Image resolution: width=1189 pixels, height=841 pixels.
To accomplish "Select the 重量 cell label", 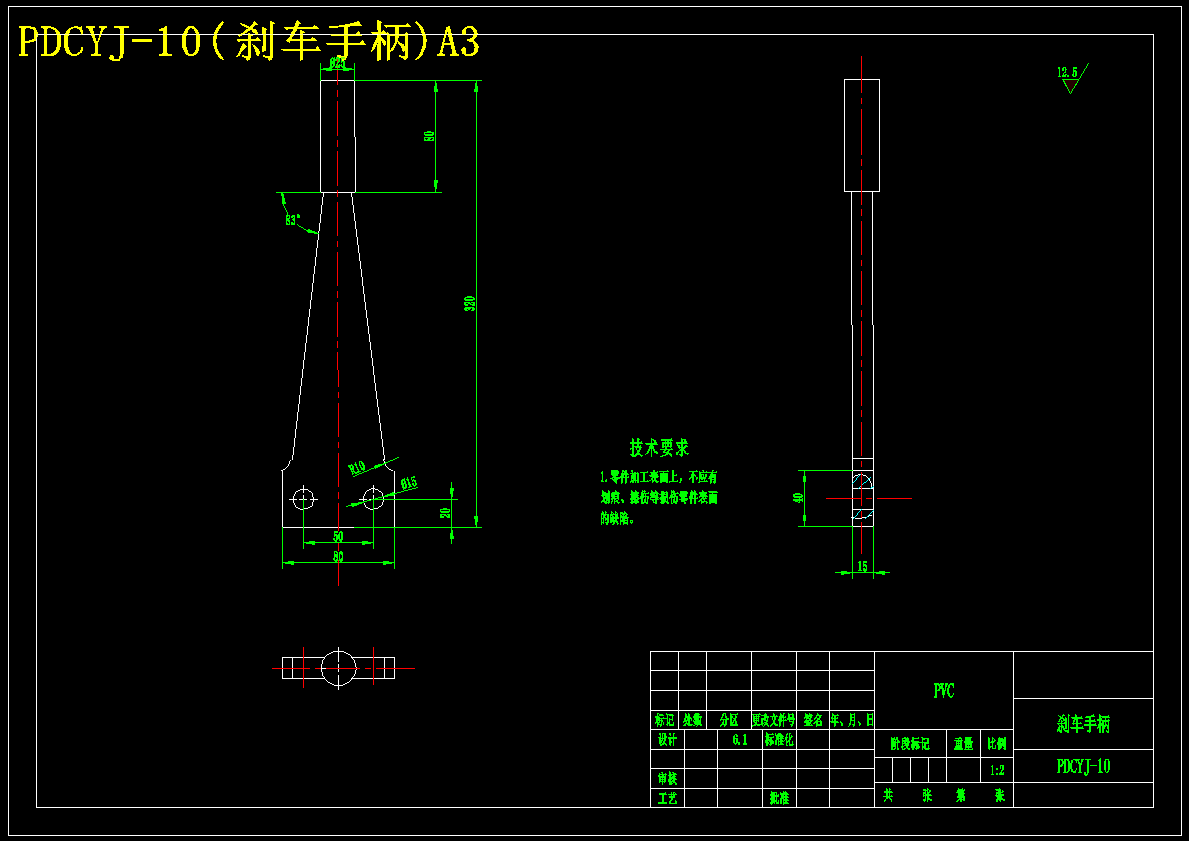I will (x=964, y=745).
